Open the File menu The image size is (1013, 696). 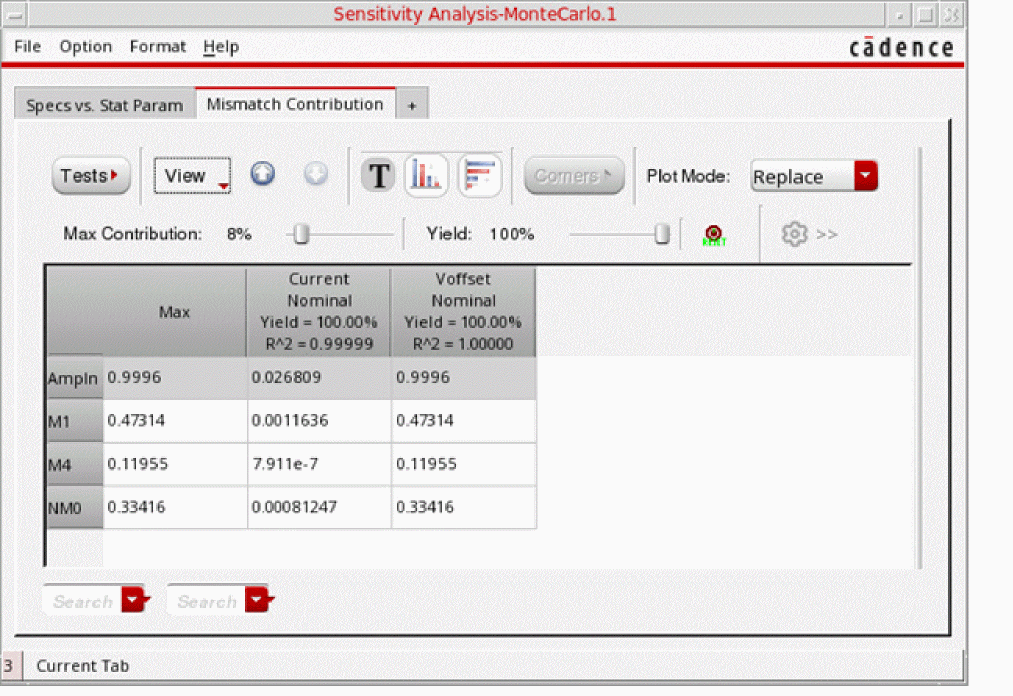[27, 47]
